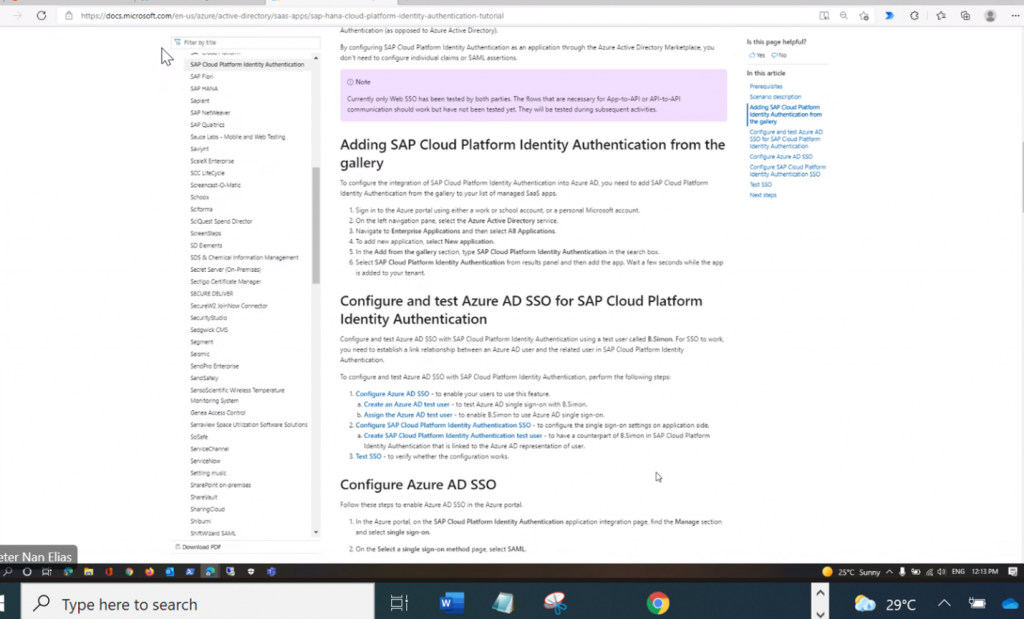This screenshot has width=1024, height=619.
Task: Open the SAP Fiori sidebar entry
Action: tap(201, 76)
